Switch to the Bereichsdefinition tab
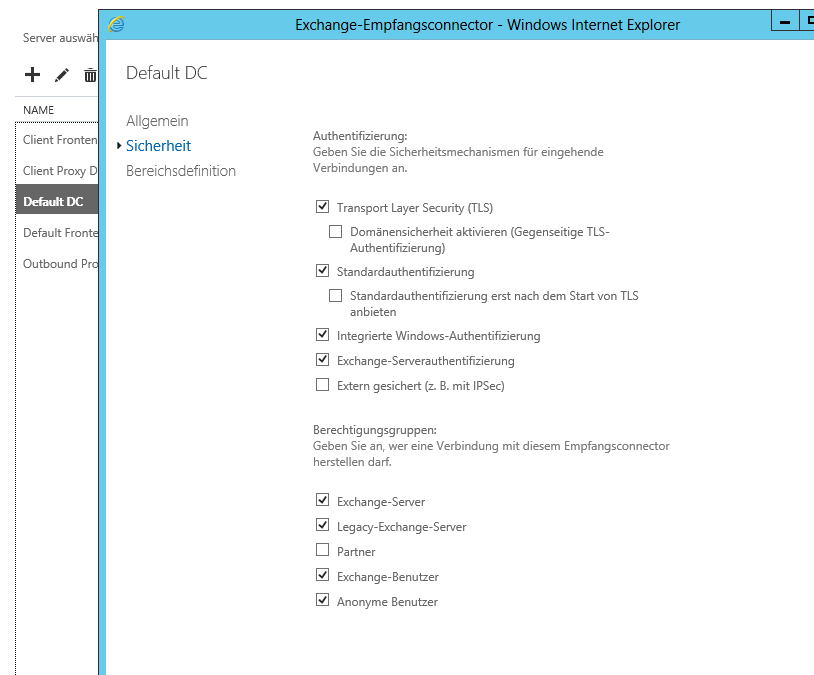 tap(181, 171)
